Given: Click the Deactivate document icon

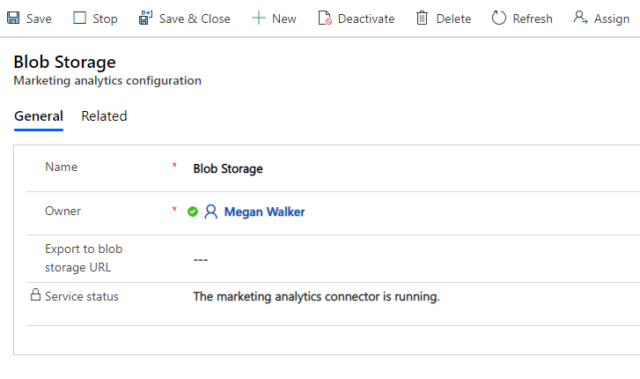Looking at the screenshot, I should coord(325,18).
